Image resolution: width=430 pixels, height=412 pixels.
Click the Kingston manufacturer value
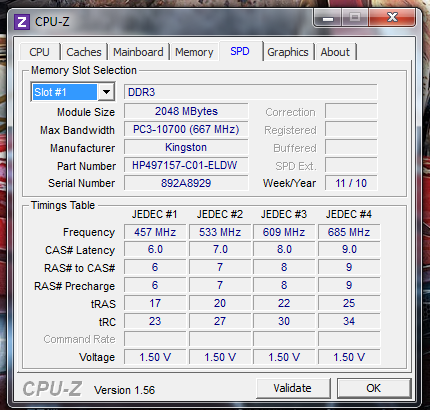186,147
